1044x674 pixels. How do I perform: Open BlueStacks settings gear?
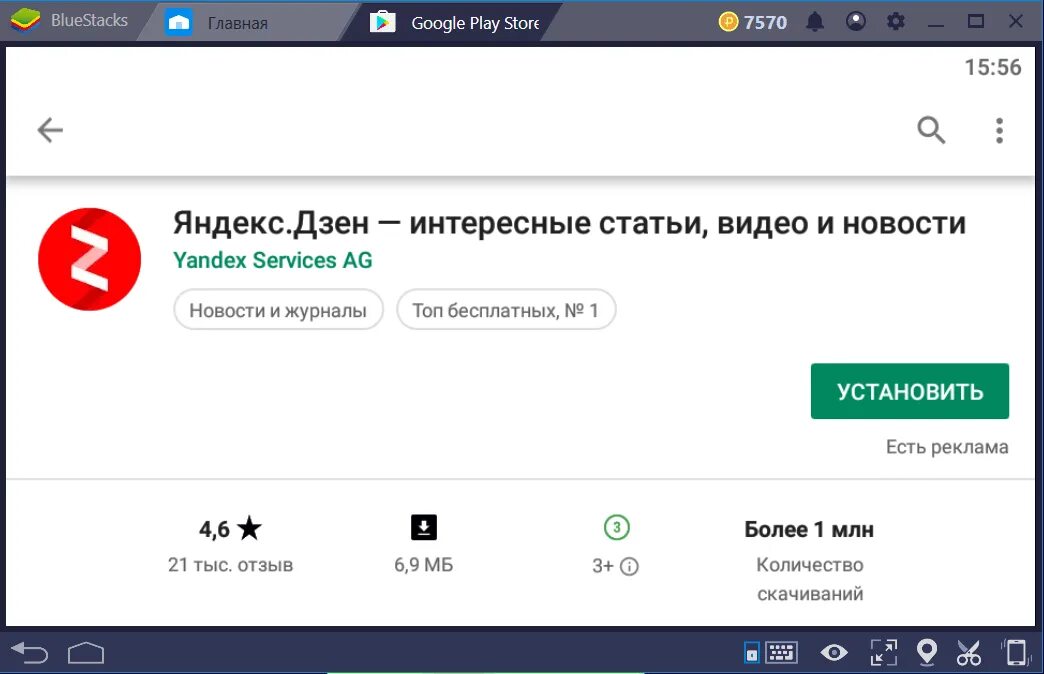point(896,22)
